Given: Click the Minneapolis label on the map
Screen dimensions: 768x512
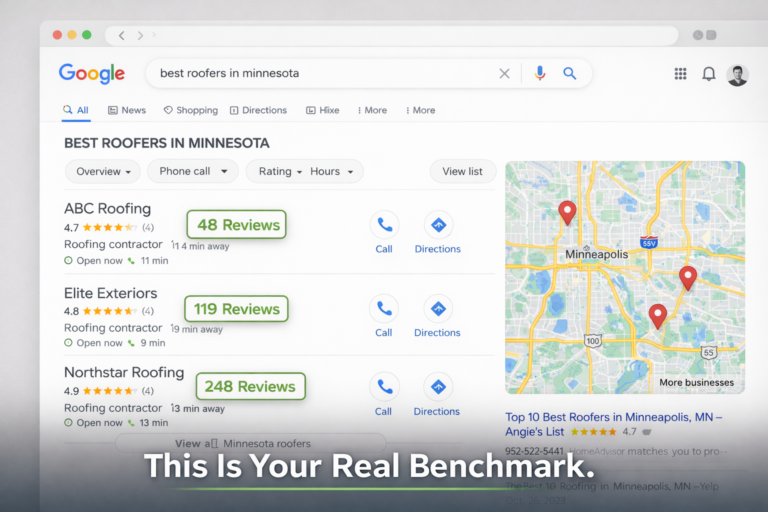Looking at the screenshot, I should tap(597, 254).
